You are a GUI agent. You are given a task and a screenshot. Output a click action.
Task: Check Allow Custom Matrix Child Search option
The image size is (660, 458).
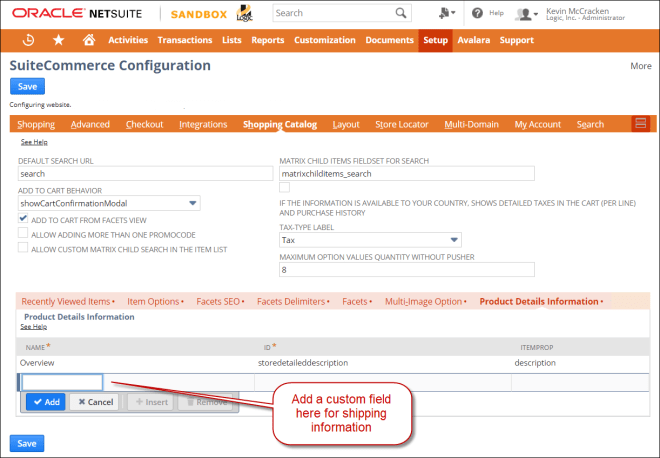coord(23,247)
